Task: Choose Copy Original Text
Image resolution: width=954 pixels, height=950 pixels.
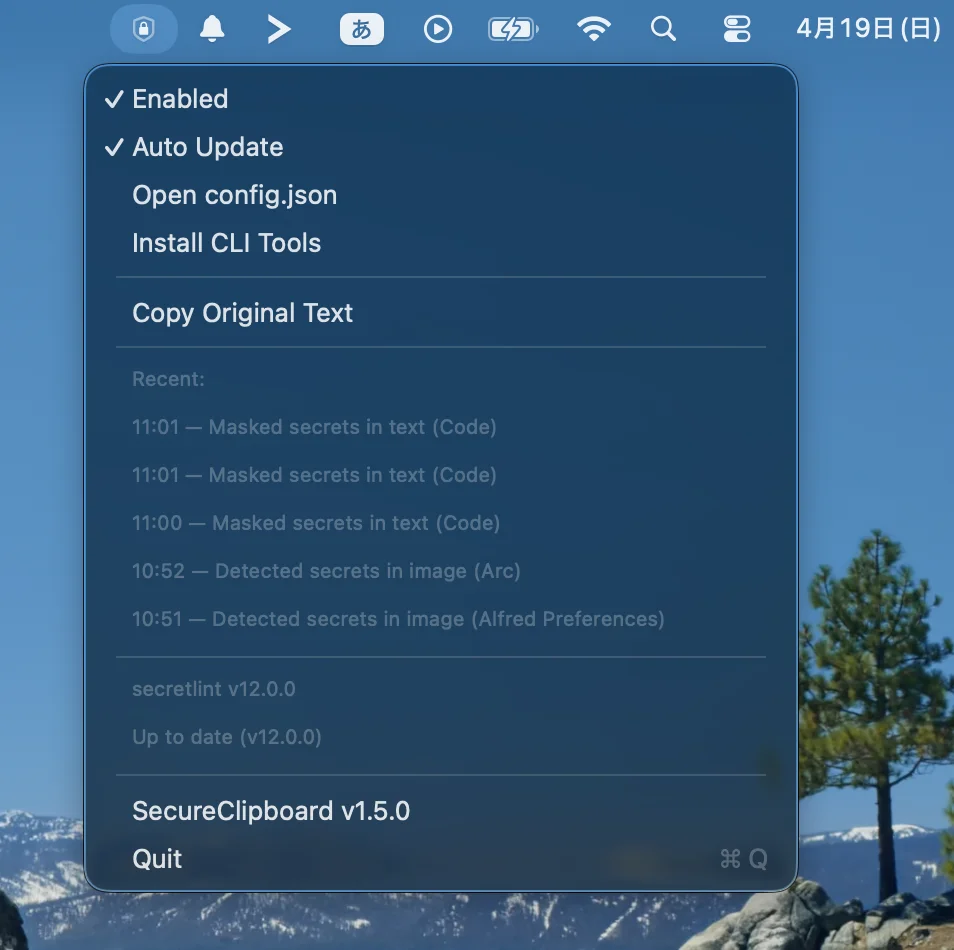Action: (242, 313)
